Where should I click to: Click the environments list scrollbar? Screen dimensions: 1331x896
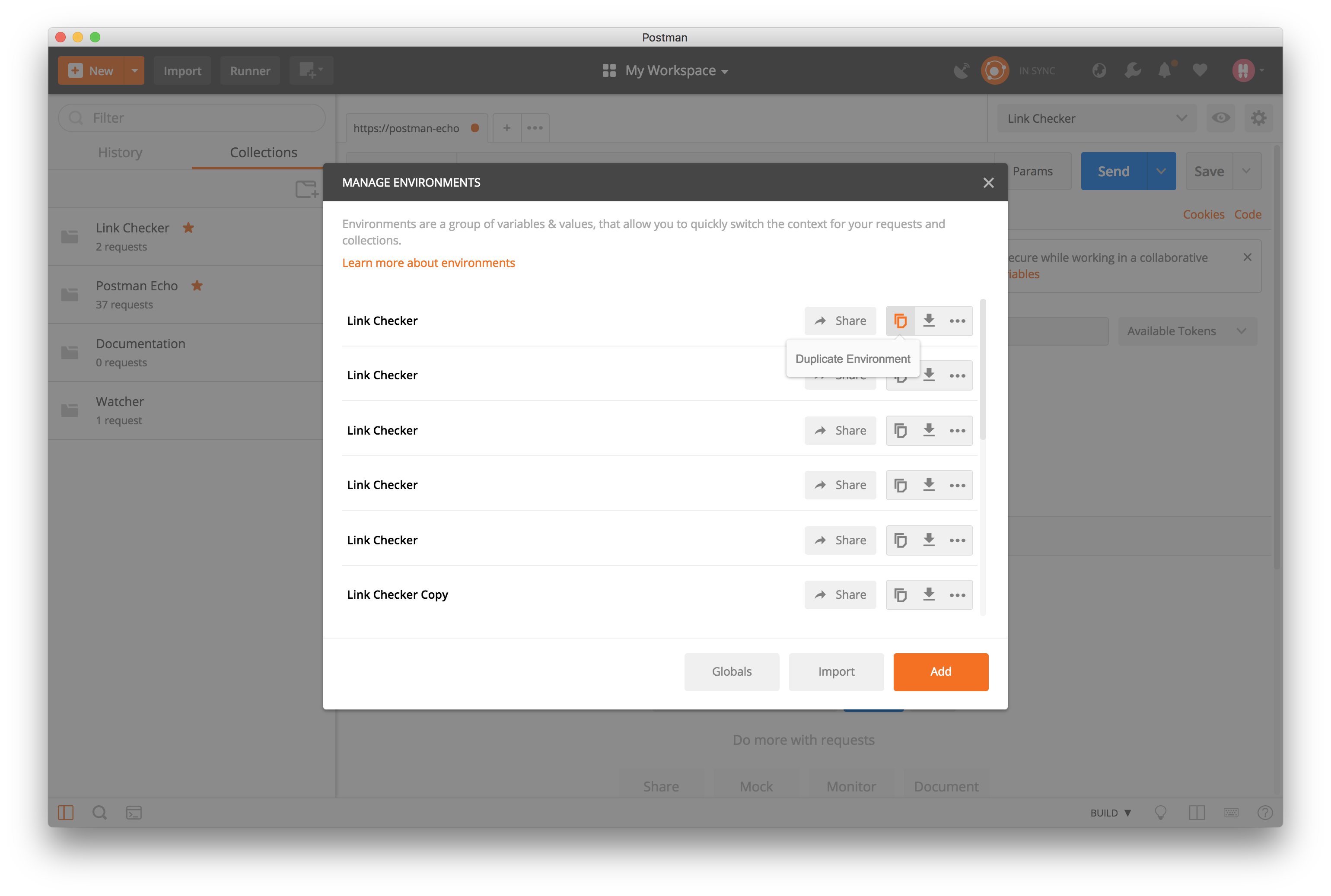tap(983, 369)
